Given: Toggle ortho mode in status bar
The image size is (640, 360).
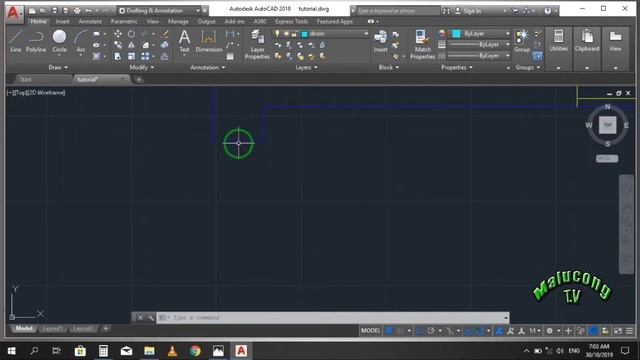Looking at the screenshot, I should [x=419, y=331].
